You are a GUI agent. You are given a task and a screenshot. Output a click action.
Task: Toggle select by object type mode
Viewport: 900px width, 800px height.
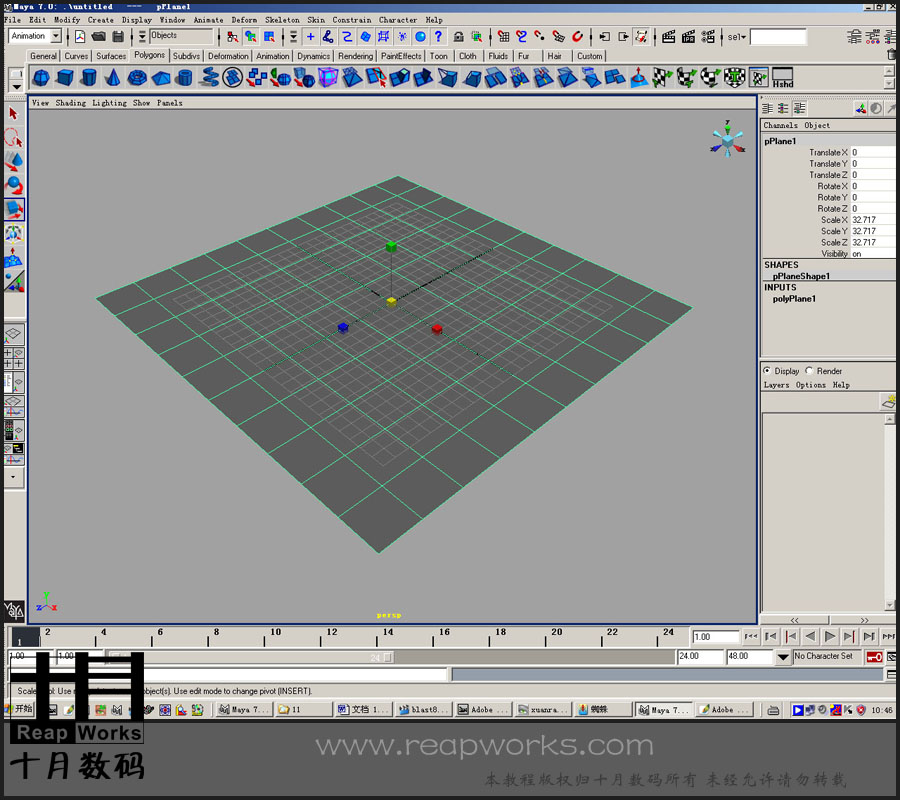(251, 37)
